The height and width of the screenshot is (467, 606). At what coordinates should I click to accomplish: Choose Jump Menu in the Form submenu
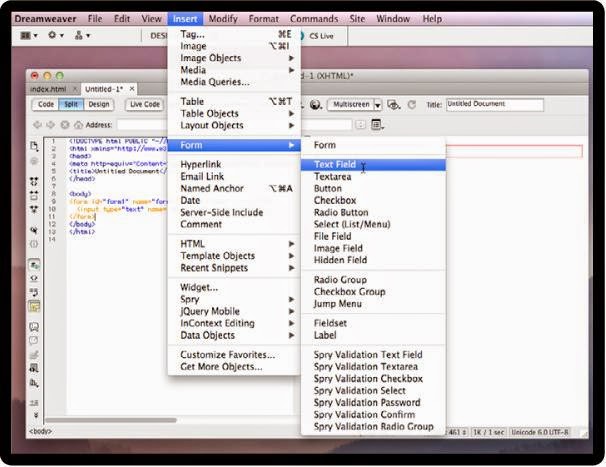pos(373,304)
